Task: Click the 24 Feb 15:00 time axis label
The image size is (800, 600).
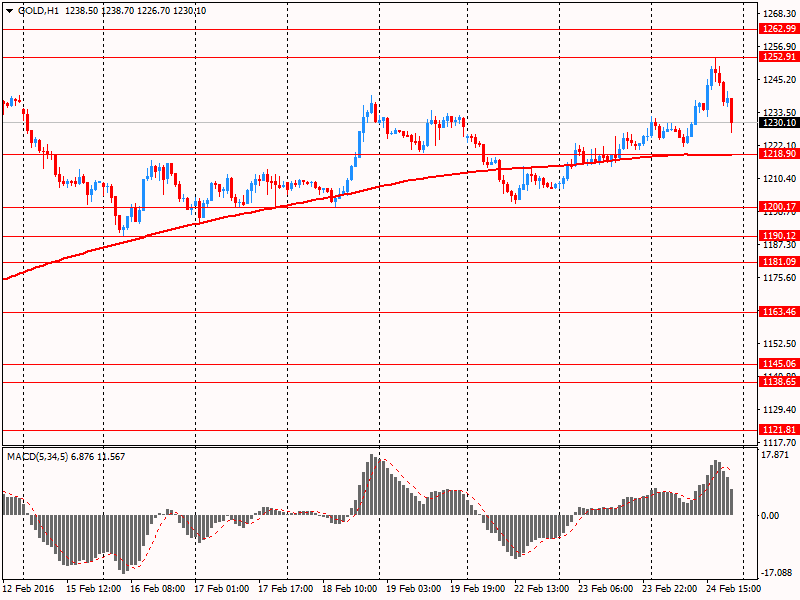Action: pyautogui.click(x=735, y=589)
